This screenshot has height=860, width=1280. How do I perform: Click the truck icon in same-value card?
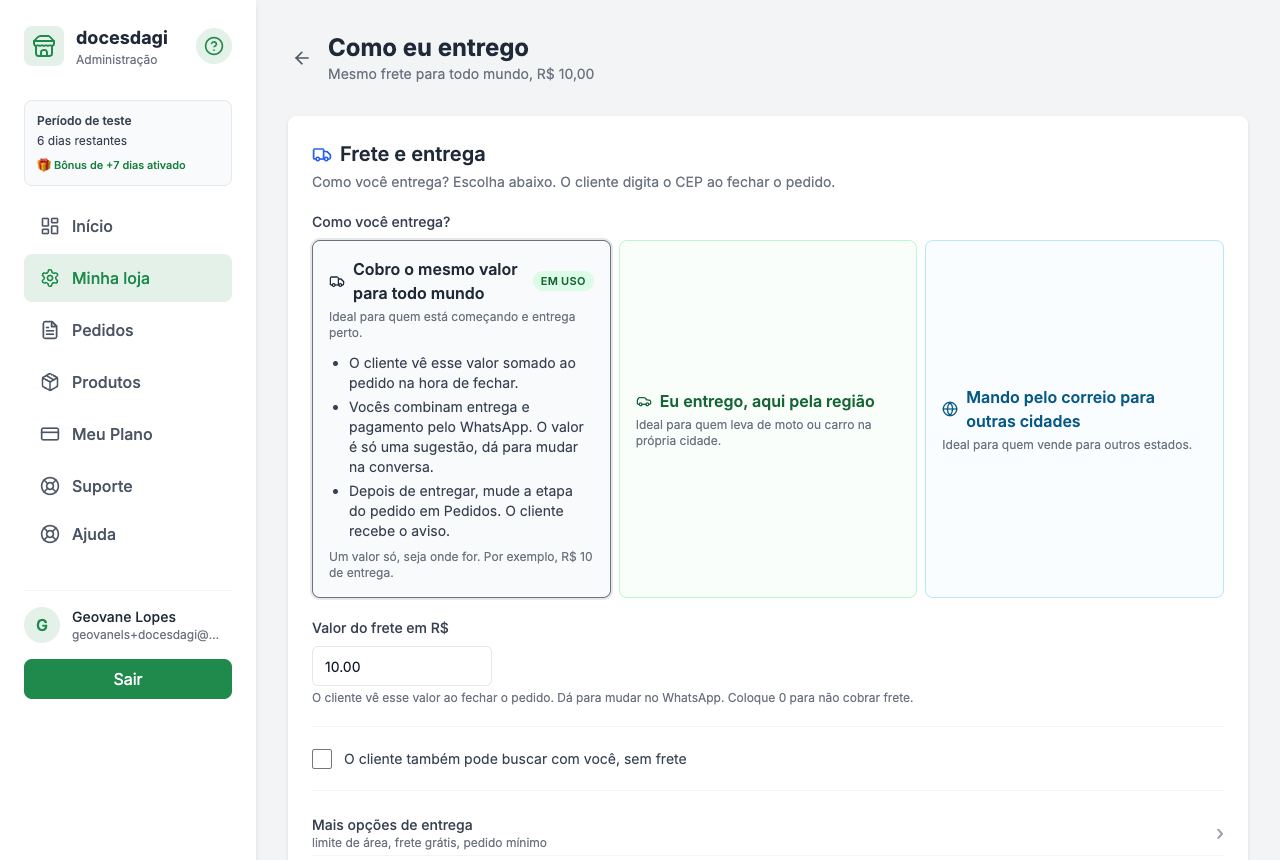(337, 282)
